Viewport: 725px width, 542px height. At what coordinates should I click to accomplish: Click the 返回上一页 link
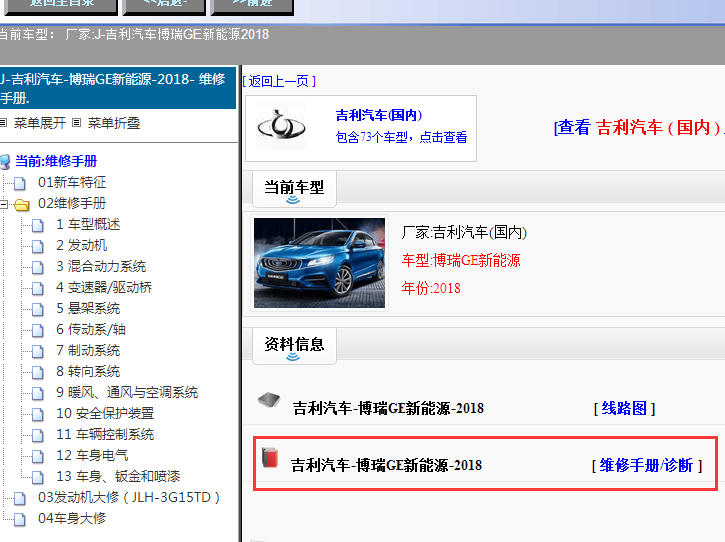point(279,81)
